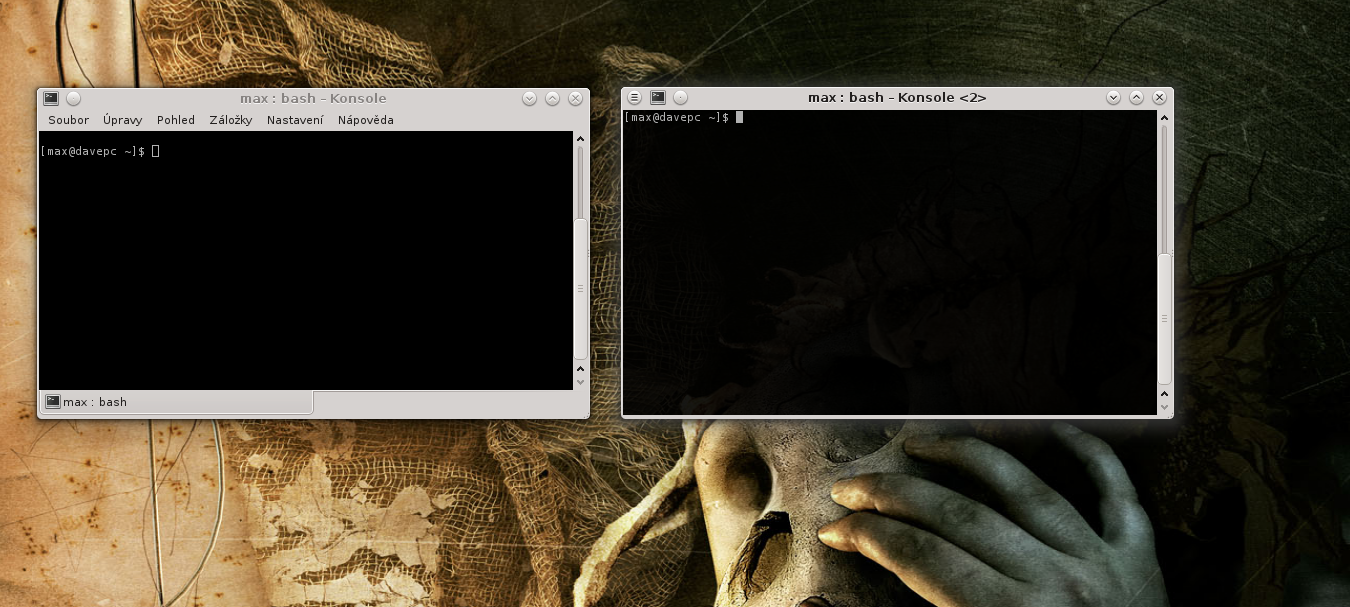The height and width of the screenshot is (607, 1350).
Task: Click scroll-up arrow in Konsole <2> scrollbar
Action: coord(1164,118)
